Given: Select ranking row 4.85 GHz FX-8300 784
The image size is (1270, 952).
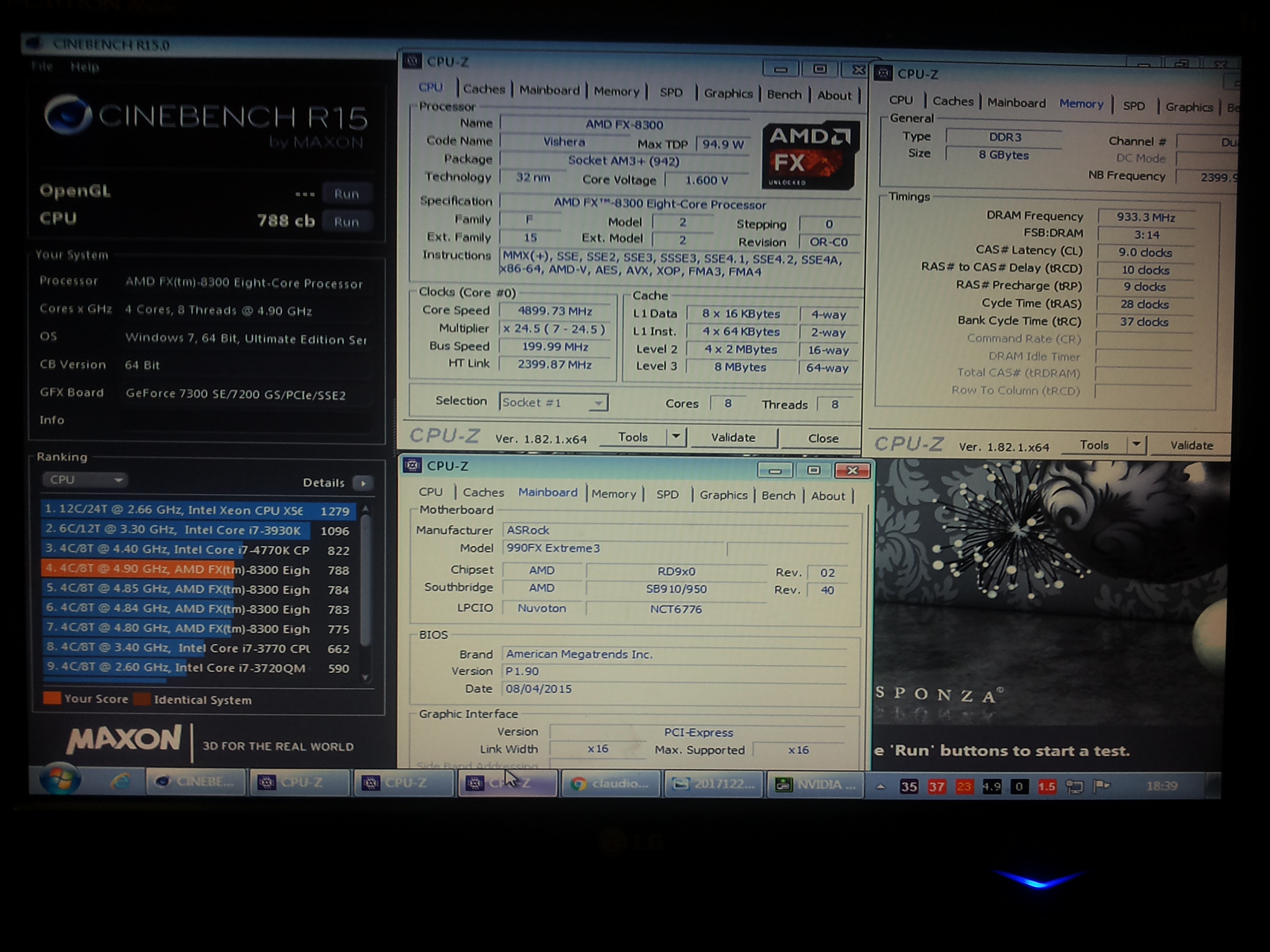Looking at the screenshot, I should [198, 589].
